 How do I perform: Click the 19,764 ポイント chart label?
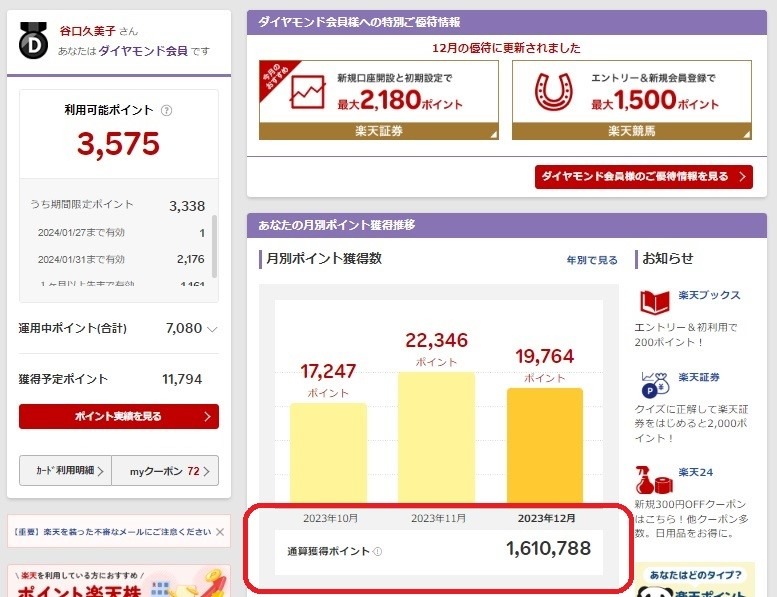click(x=545, y=364)
